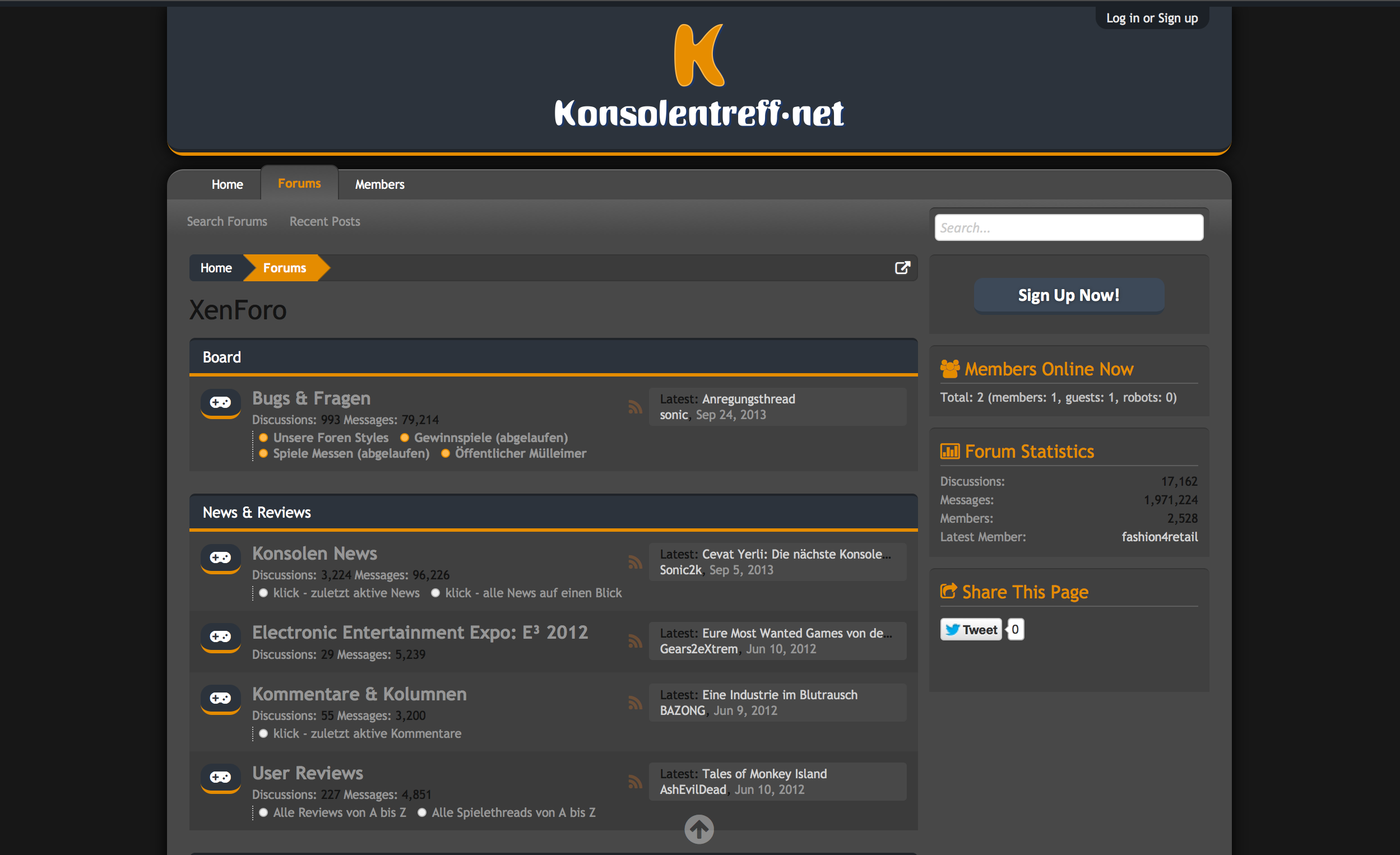Open latest thread Cevat Yerli: Die nächste Konsole
The height and width of the screenshot is (855, 1400).
796,554
